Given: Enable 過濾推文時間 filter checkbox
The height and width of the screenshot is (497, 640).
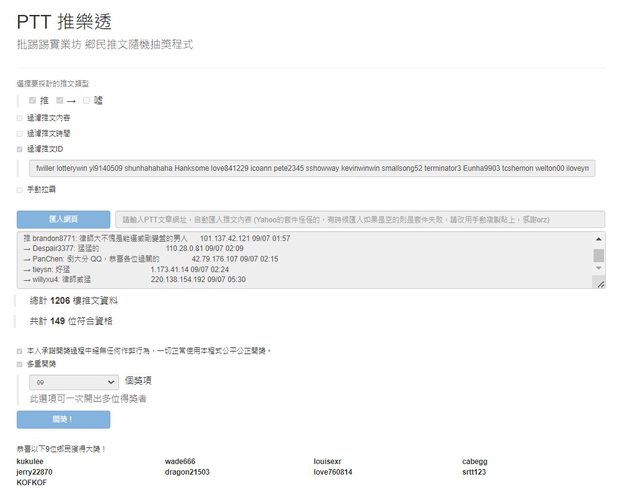Looking at the screenshot, I should click(19, 132).
